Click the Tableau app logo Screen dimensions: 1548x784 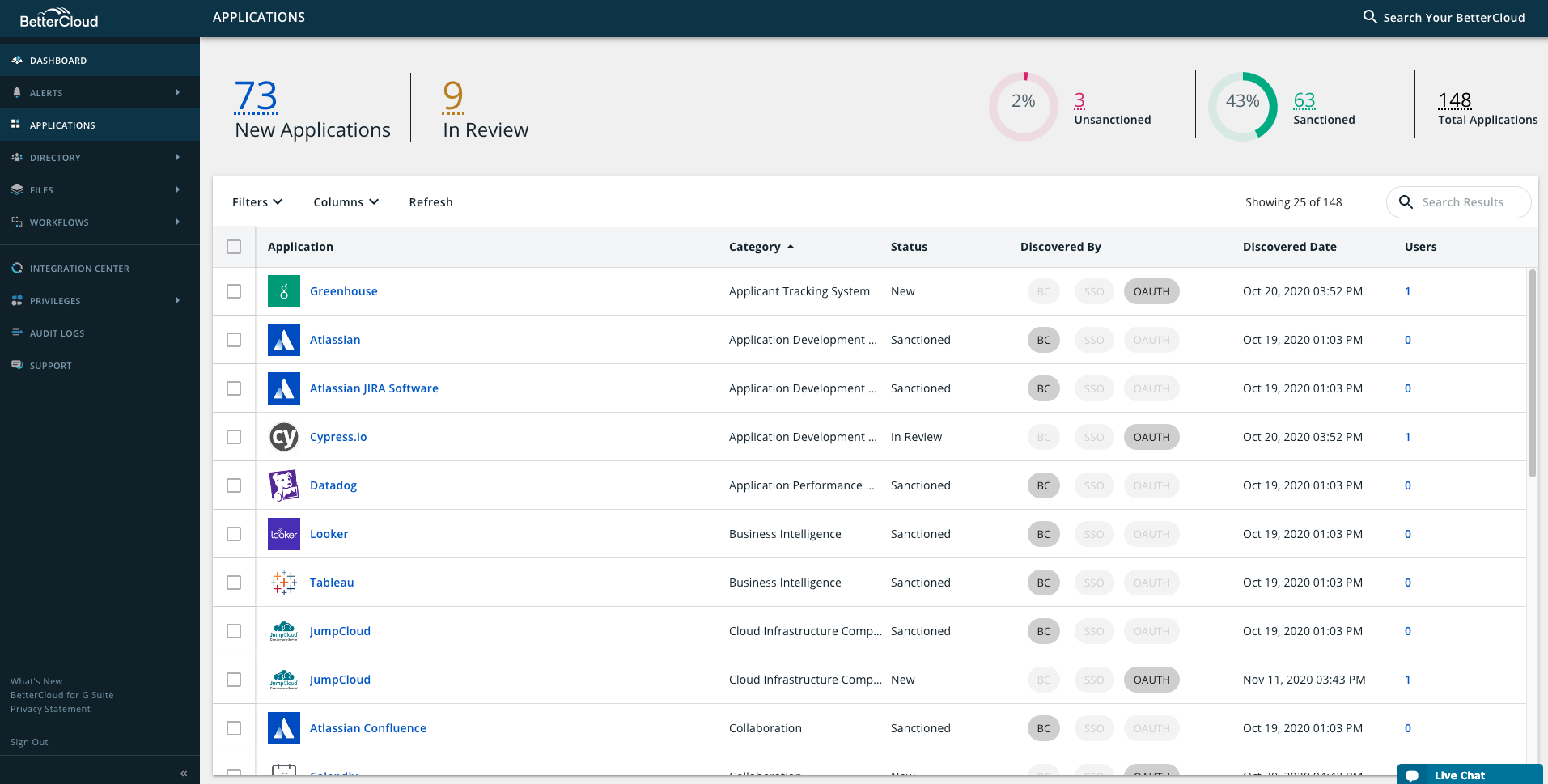click(284, 583)
